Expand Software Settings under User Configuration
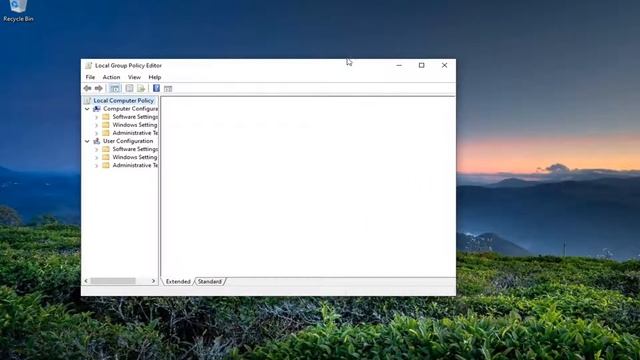Screen dimensions: 640x360 [96, 149]
